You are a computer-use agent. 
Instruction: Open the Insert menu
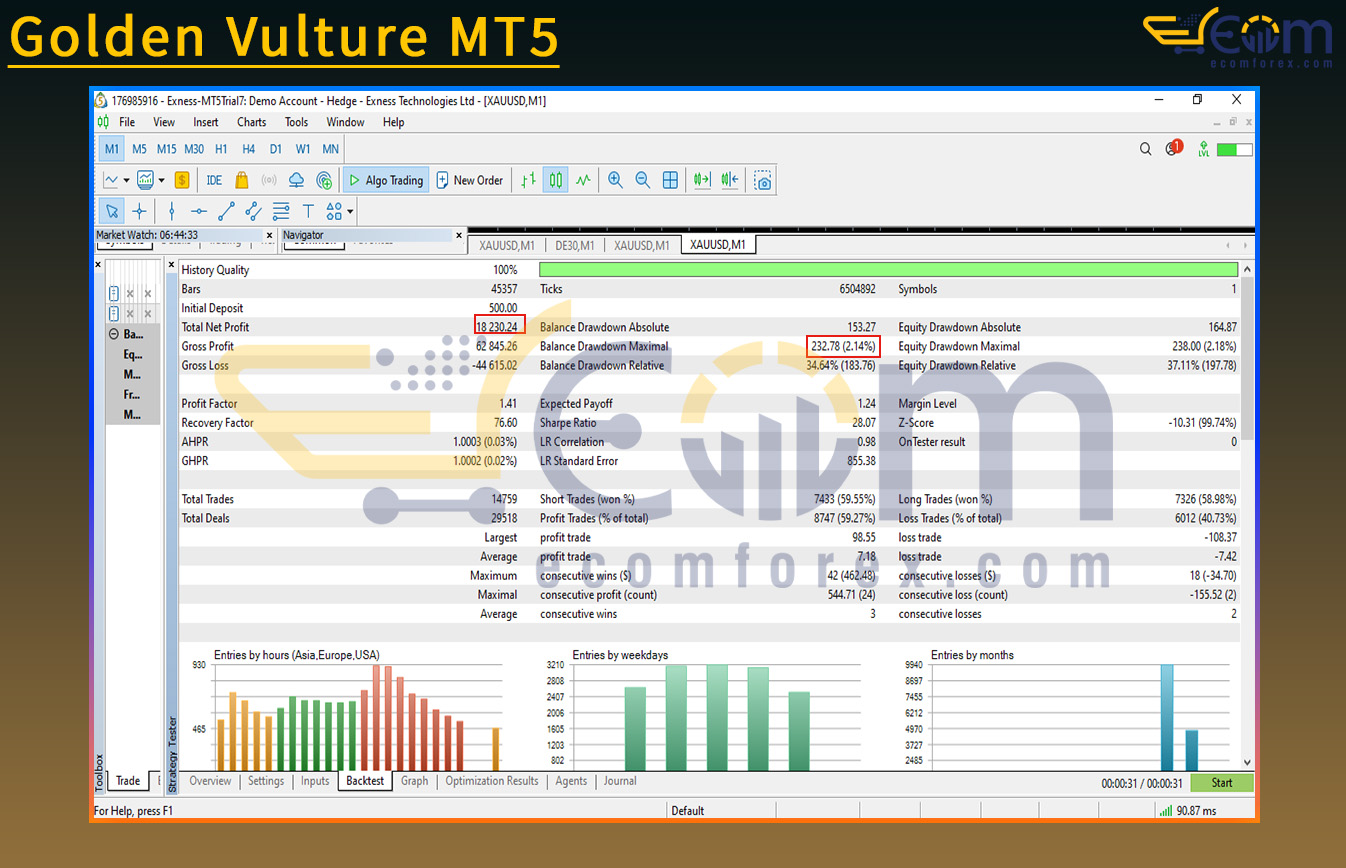click(x=206, y=122)
